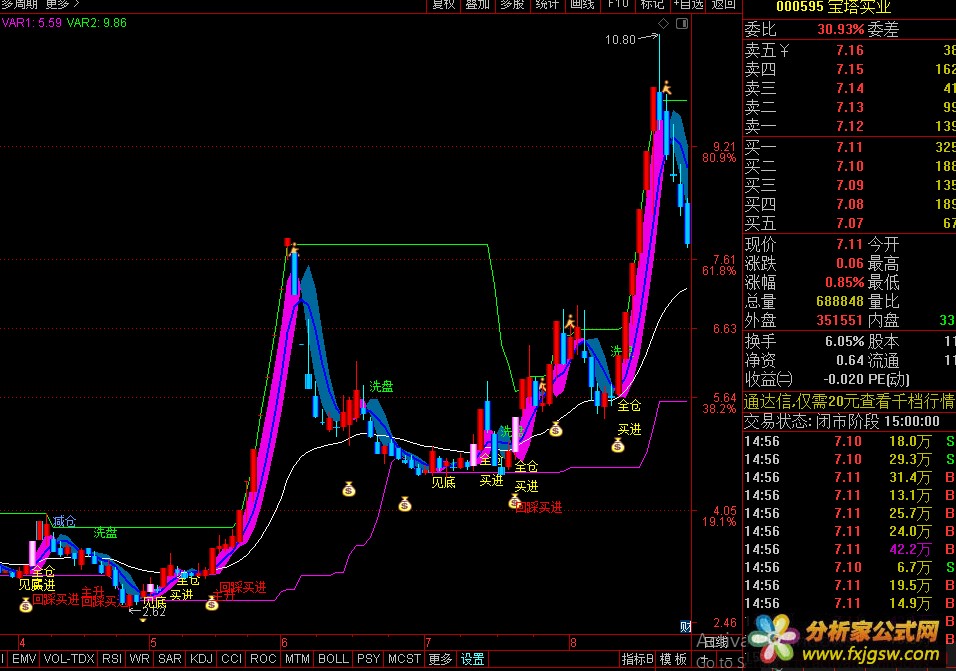The height and width of the screenshot is (671, 956).
Task: Click the 买三 price 7.09 row
Action: pos(849,185)
